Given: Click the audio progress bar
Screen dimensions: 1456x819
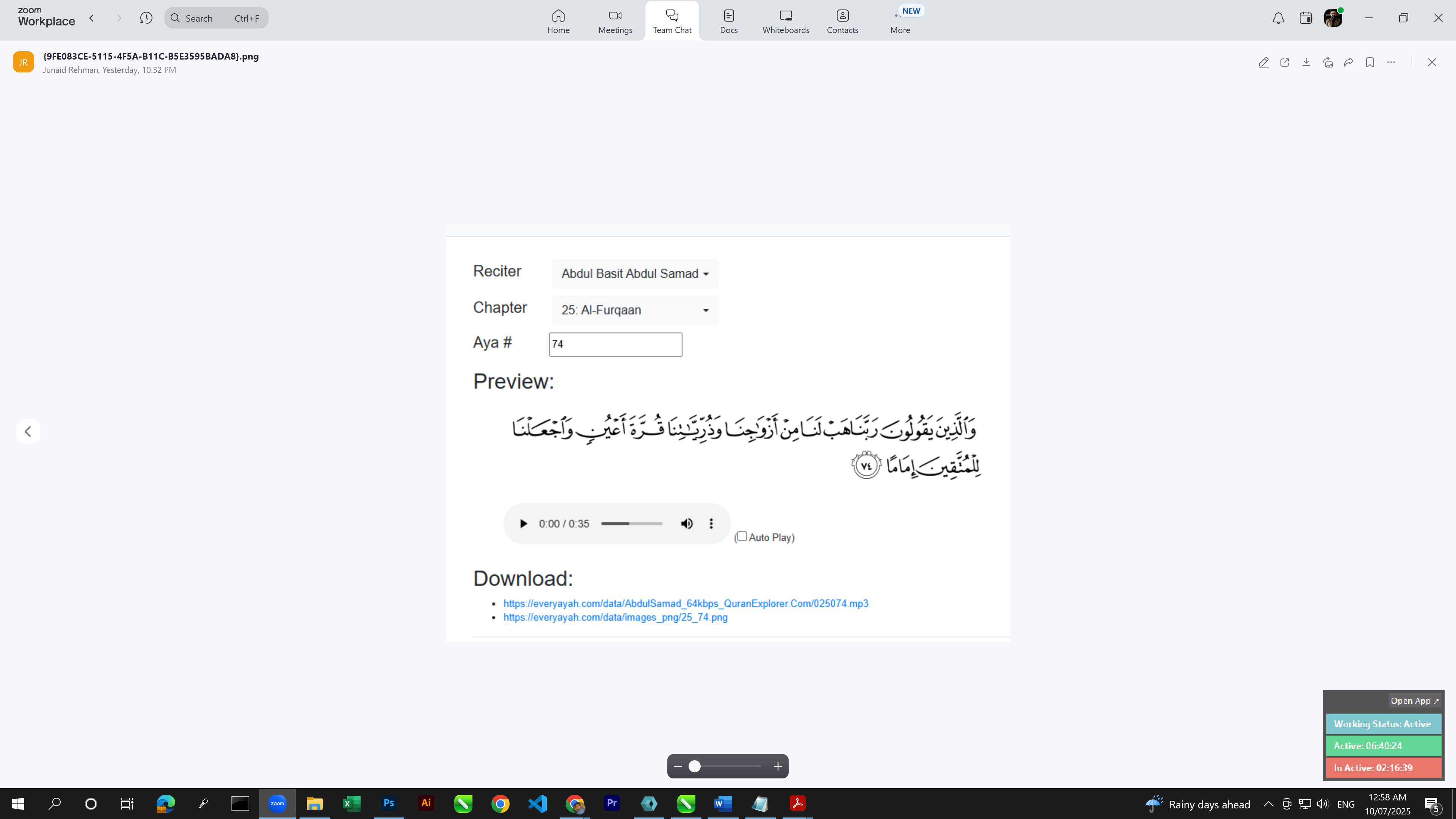Looking at the screenshot, I should coord(631,524).
